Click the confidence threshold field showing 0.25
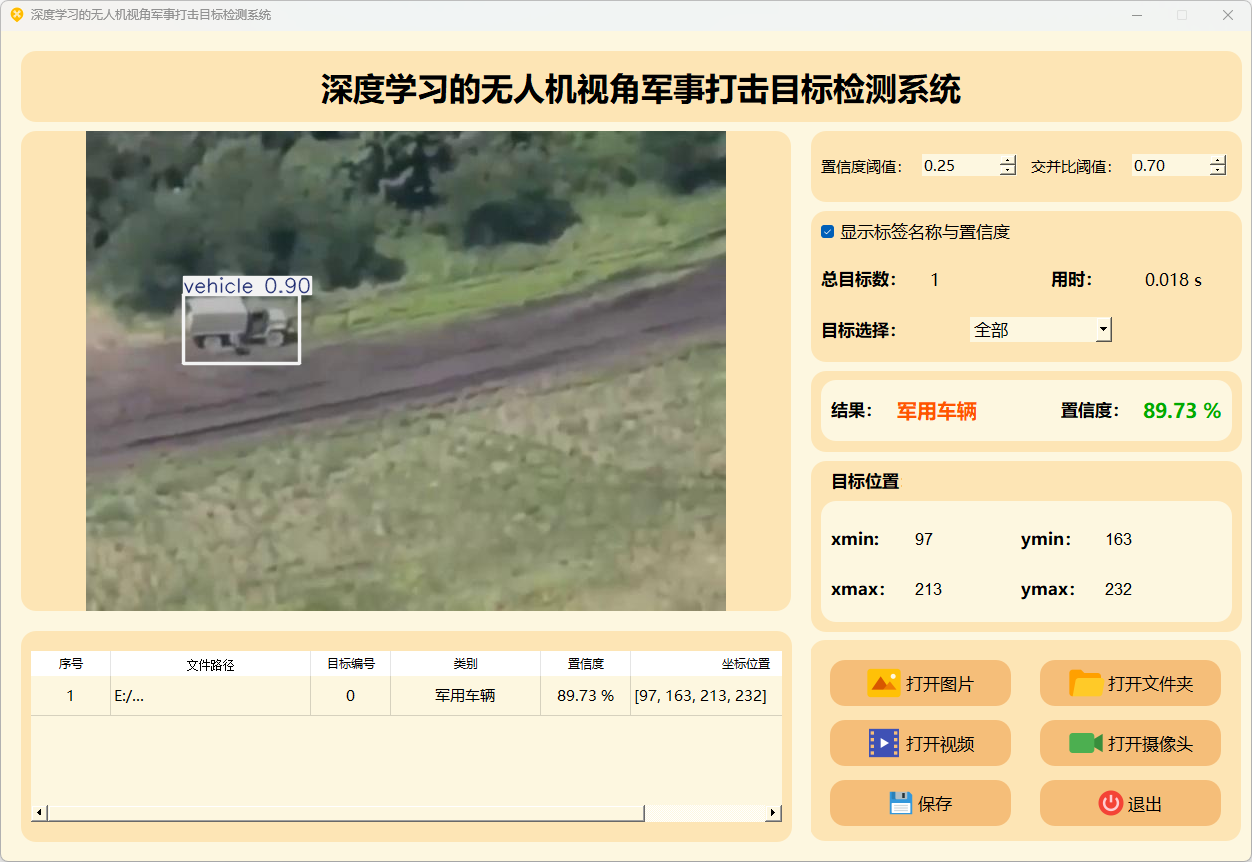The image size is (1252, 862). (x=959, y=166)
